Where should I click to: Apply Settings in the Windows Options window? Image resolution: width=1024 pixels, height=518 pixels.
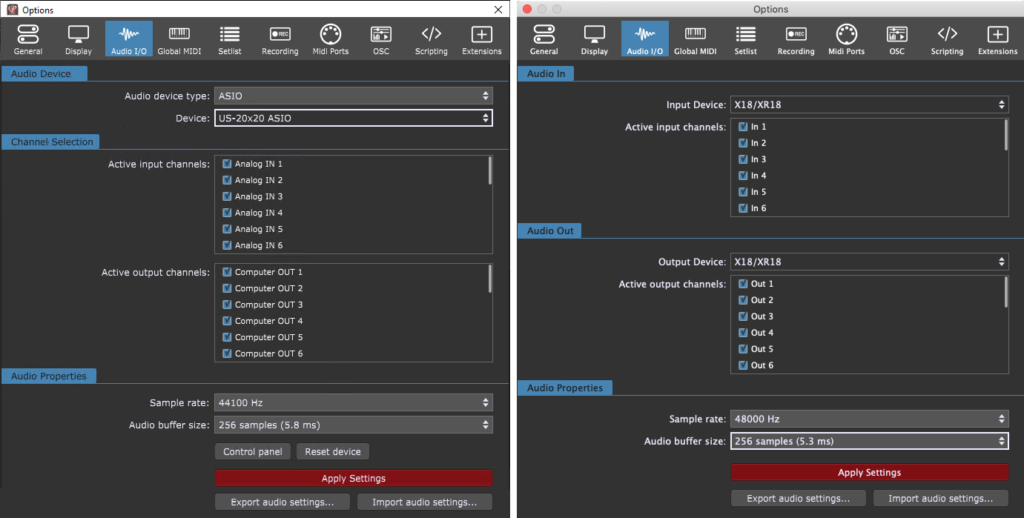coord(353,478)
